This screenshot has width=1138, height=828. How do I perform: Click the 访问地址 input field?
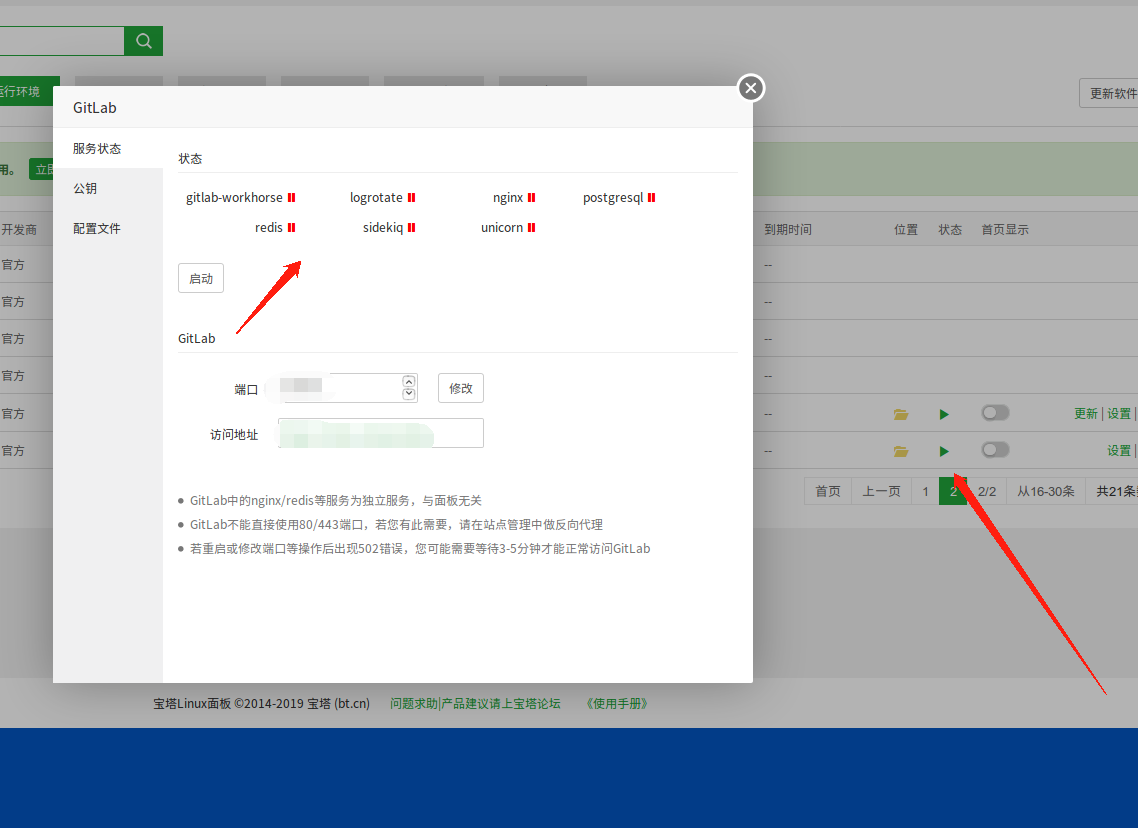tap(381, 433)
